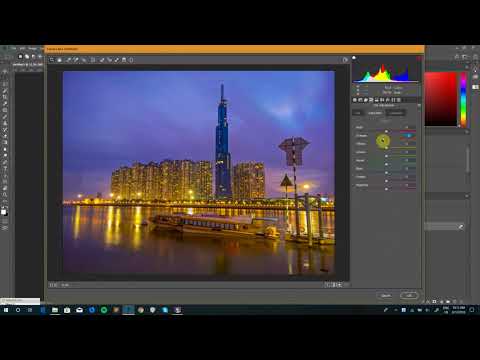Open the Windows notification center
The height and width of the screenshot is (360, 480).
tap(472, 310)
